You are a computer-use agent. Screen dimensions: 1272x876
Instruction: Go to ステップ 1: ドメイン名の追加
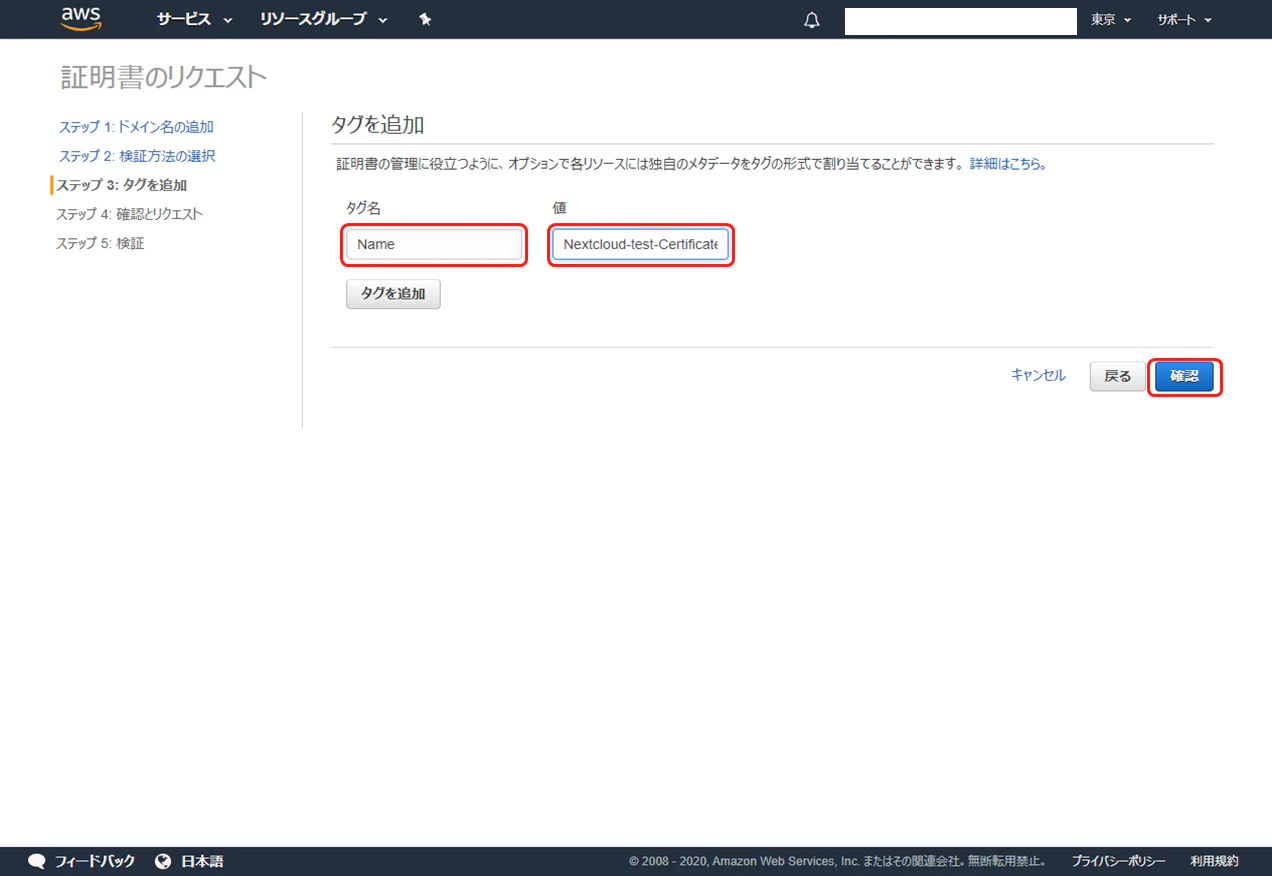[136, 127]
